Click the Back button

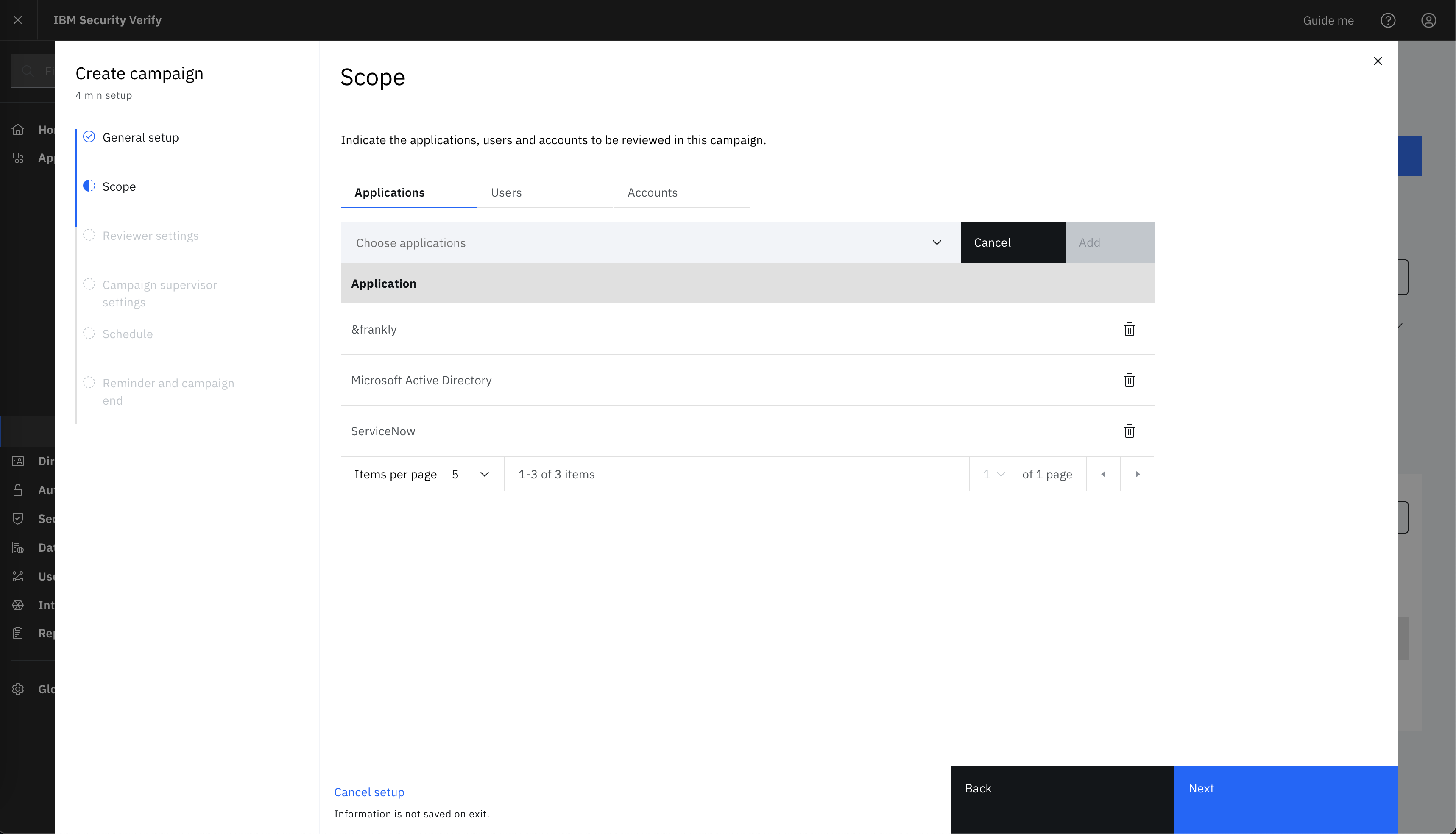click(1062, 800)
